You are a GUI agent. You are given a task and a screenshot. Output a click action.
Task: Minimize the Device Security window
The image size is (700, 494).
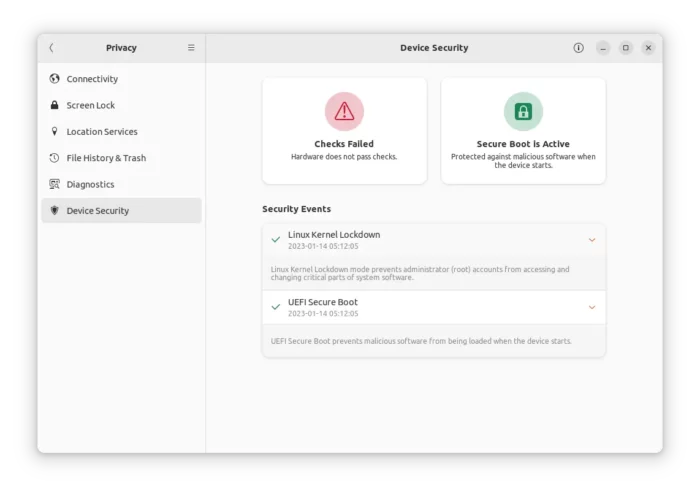[x=603, y=48]
